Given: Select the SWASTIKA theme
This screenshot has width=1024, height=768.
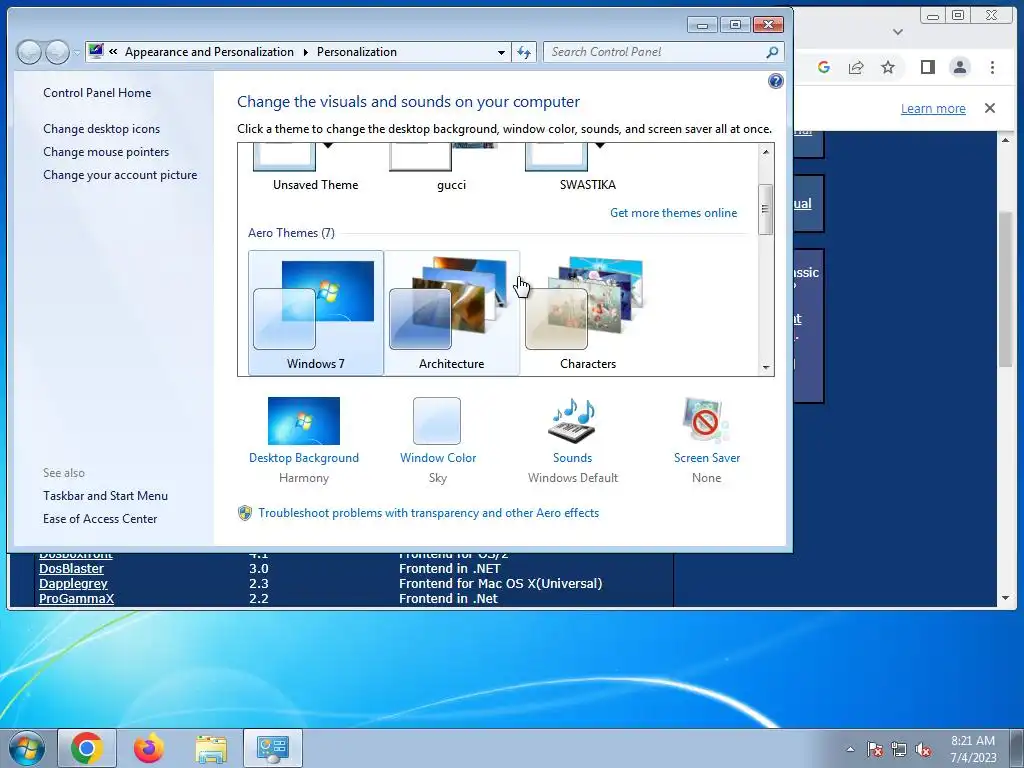Looking at the screenshot, I should click(587, 169).
